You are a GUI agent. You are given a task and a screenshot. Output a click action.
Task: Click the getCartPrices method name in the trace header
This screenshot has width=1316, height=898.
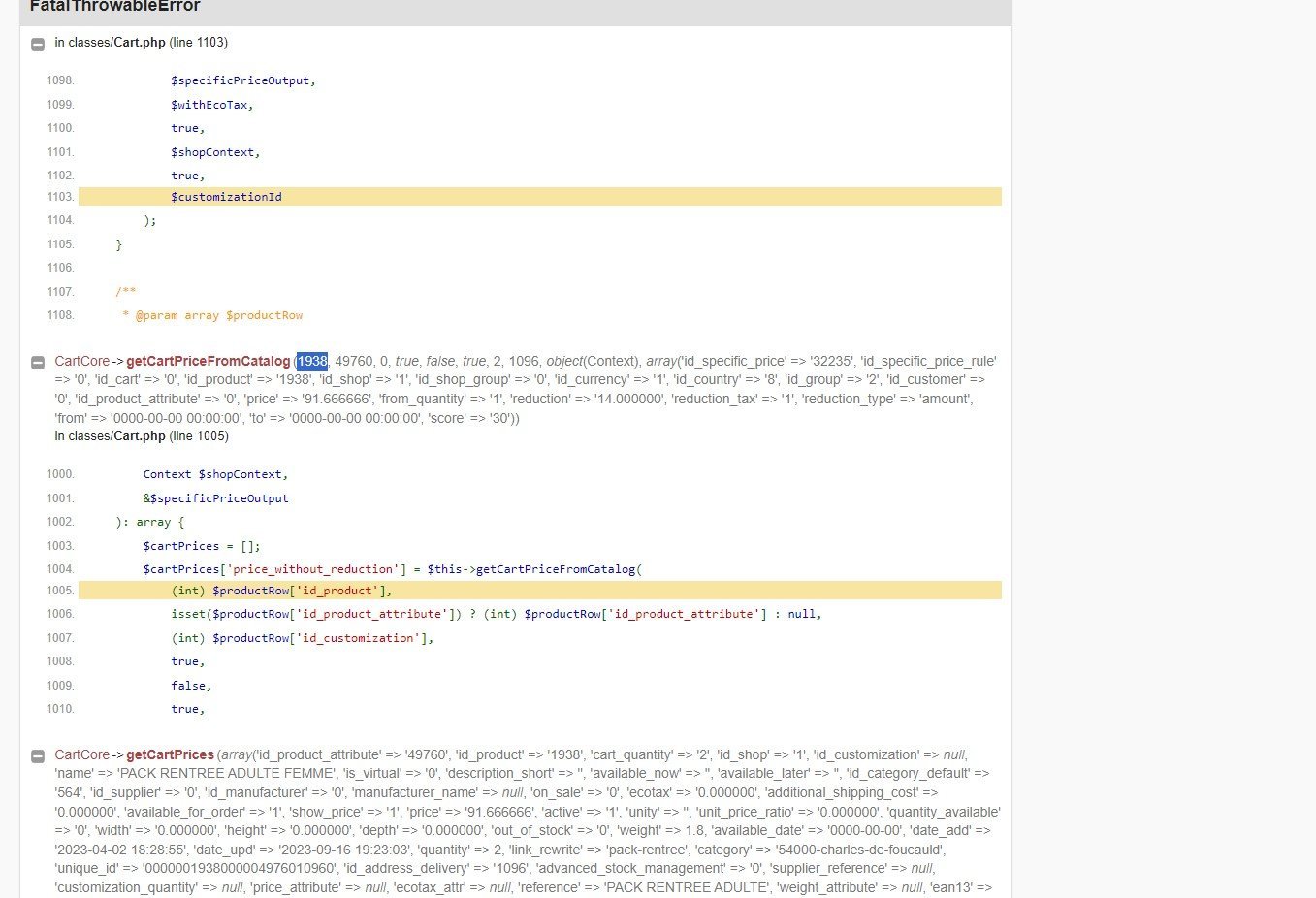pyautogui.click(x=170, y=754)
